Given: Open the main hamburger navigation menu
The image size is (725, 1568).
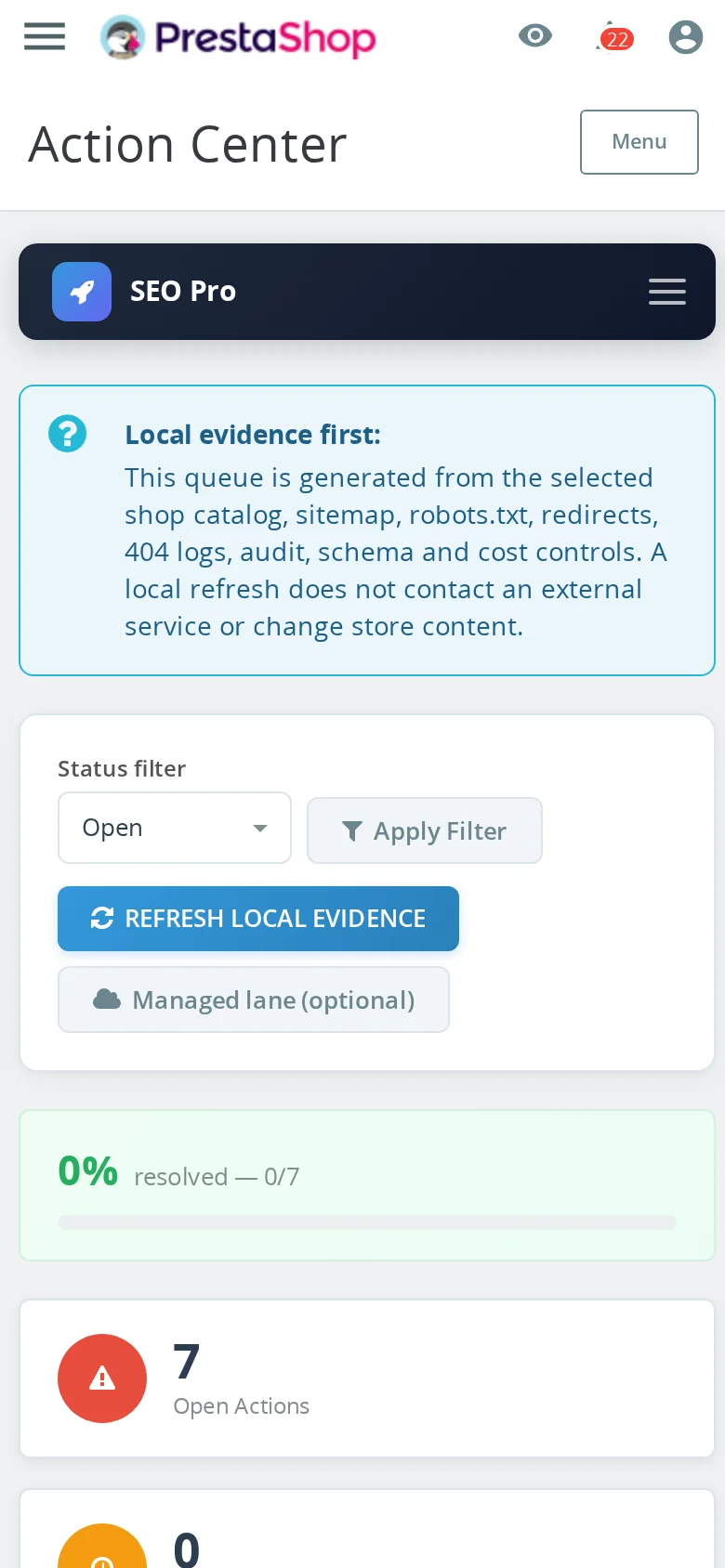Looking at the screenshot, I should (x=45, y=37).
